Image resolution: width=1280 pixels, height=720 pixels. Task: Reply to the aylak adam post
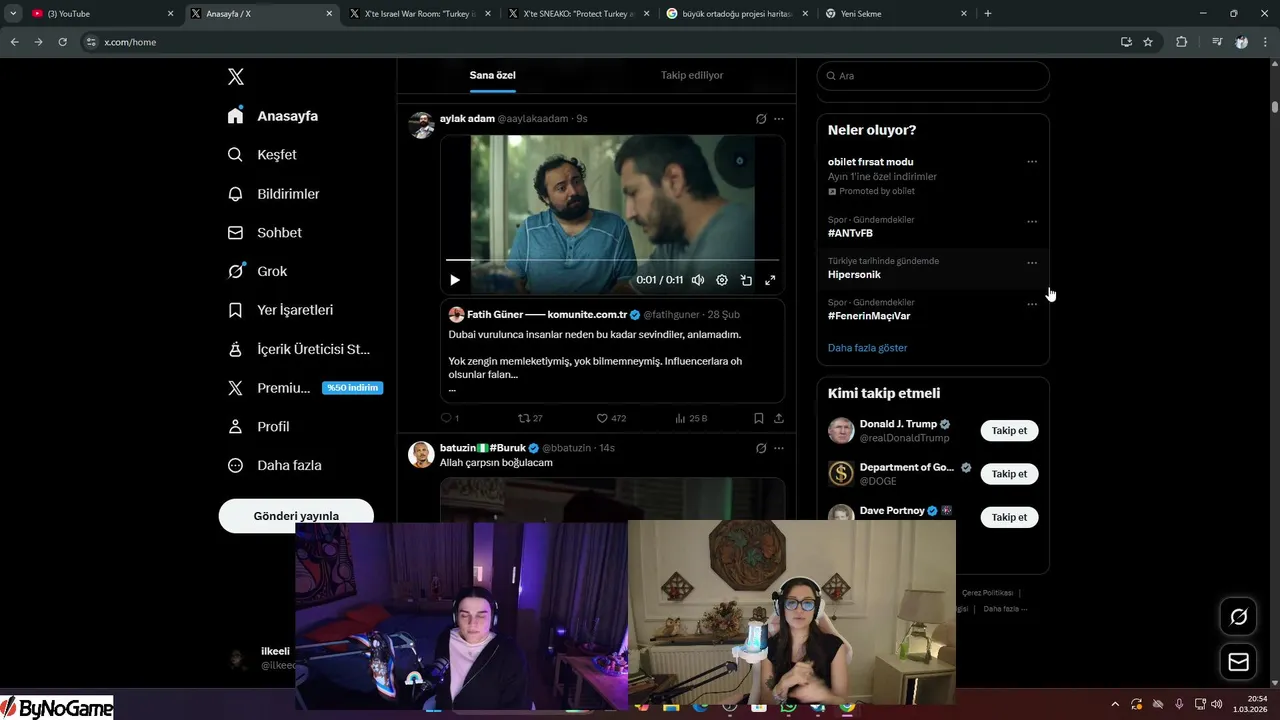click(450, 418)
